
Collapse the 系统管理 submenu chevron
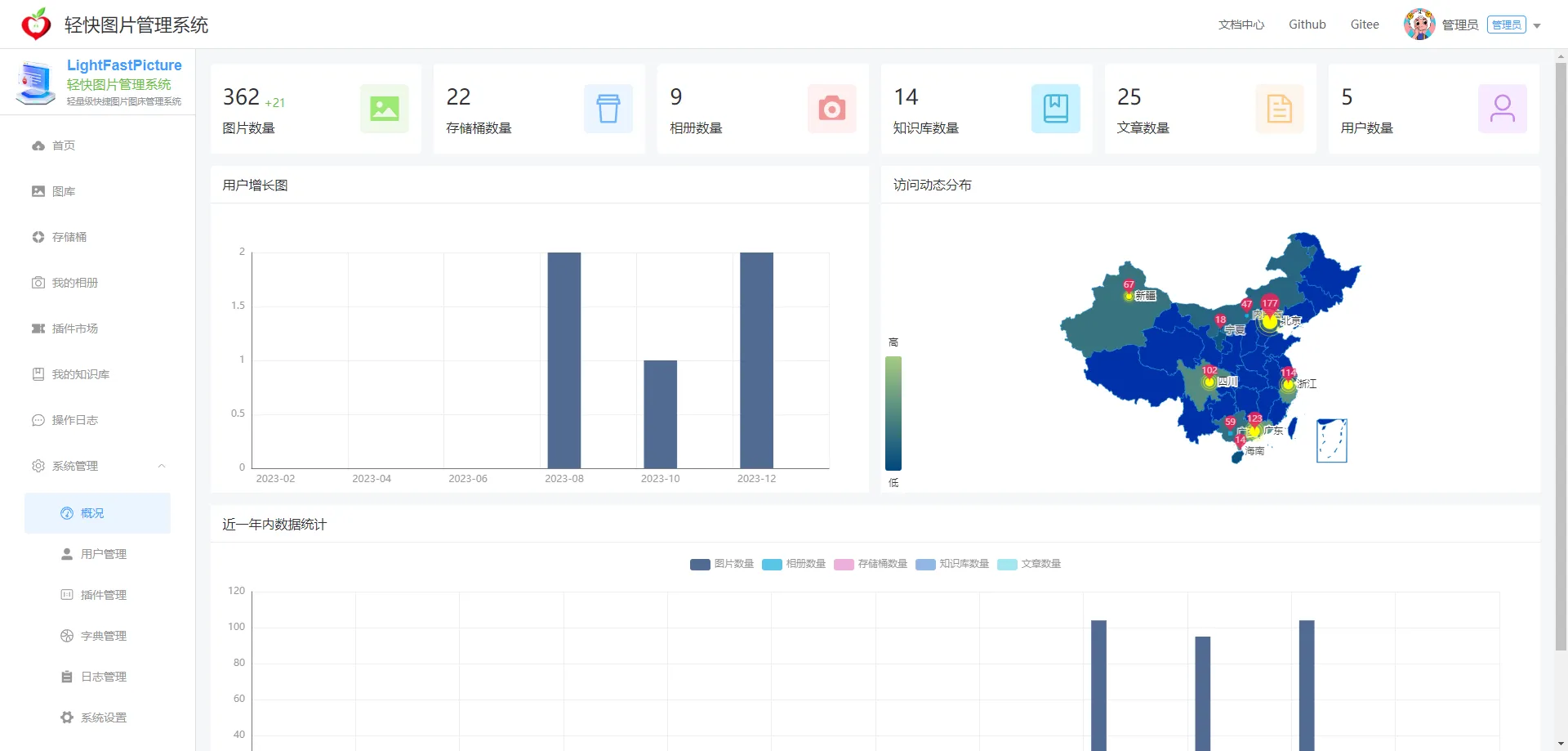(162, 466)
